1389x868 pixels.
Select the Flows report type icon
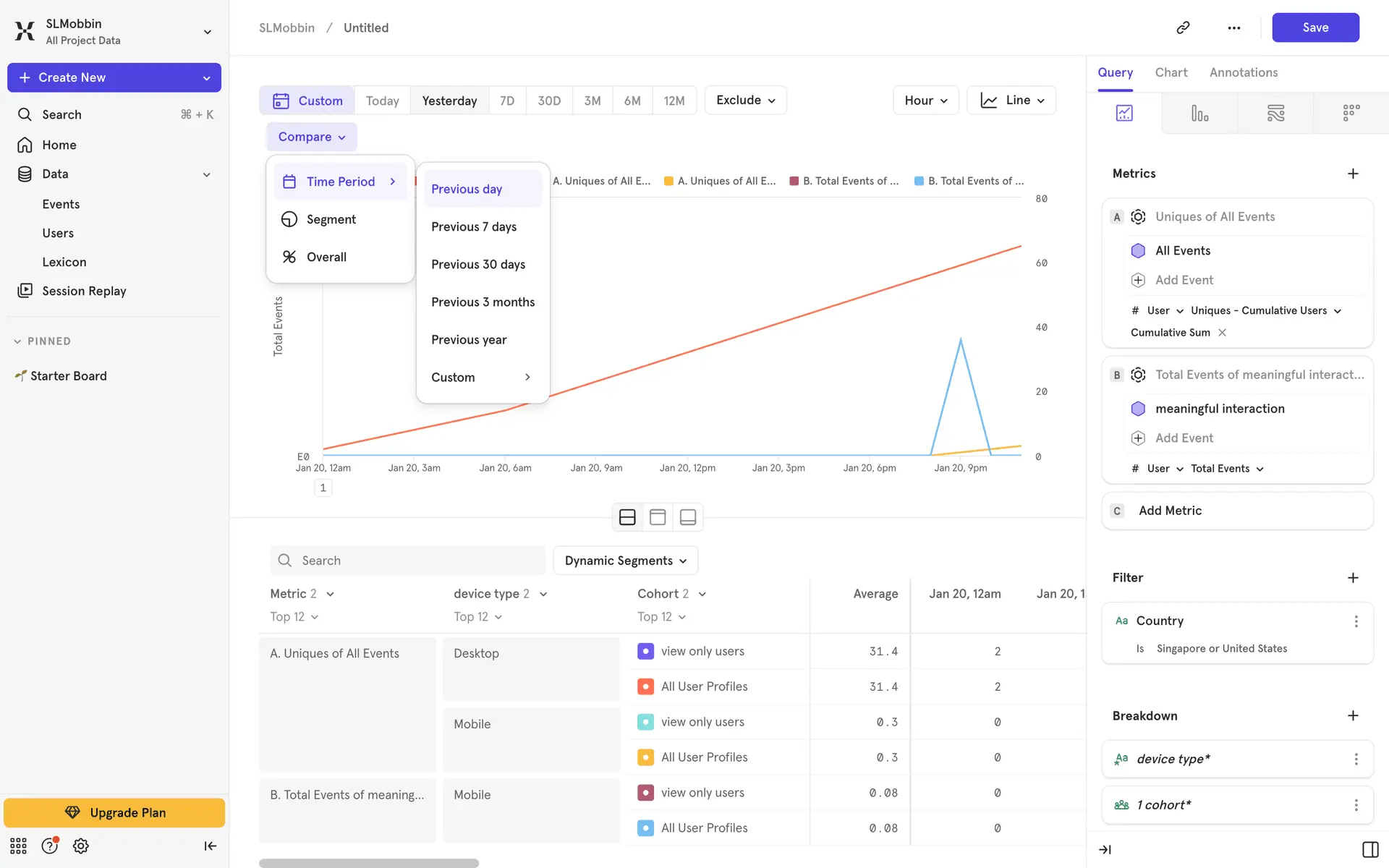[1275, 113]
